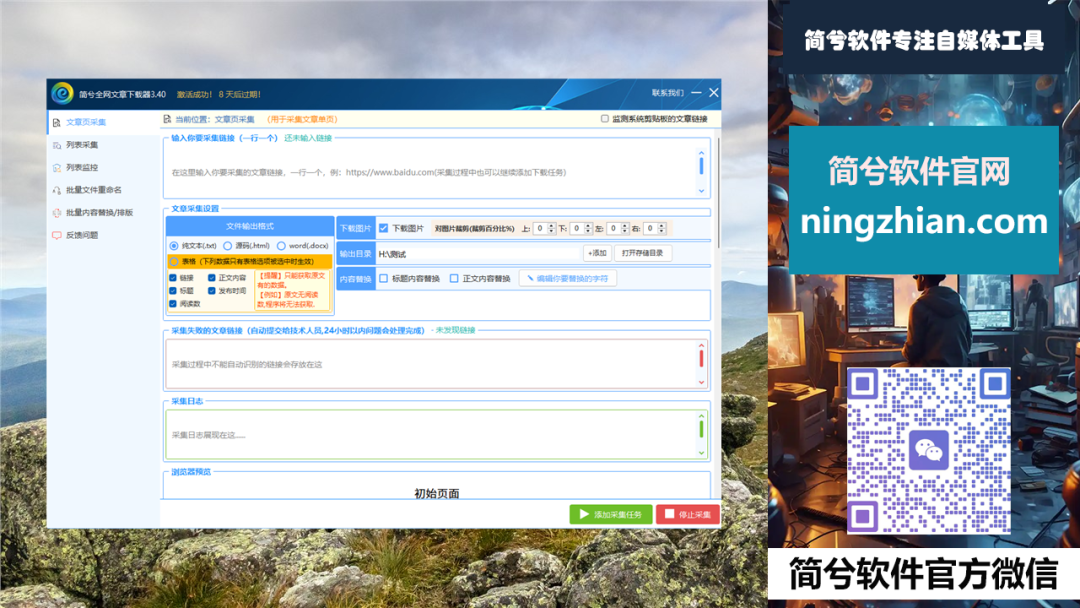Decrease the 右 crop percentage

661,231
